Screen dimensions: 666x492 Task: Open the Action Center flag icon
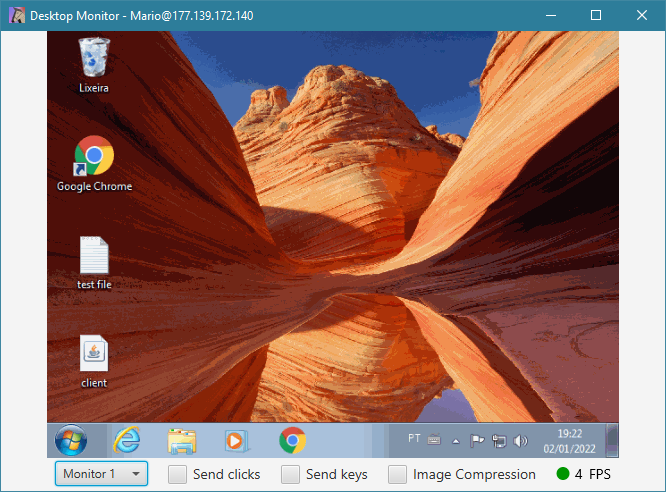click(x=477, y=441)
